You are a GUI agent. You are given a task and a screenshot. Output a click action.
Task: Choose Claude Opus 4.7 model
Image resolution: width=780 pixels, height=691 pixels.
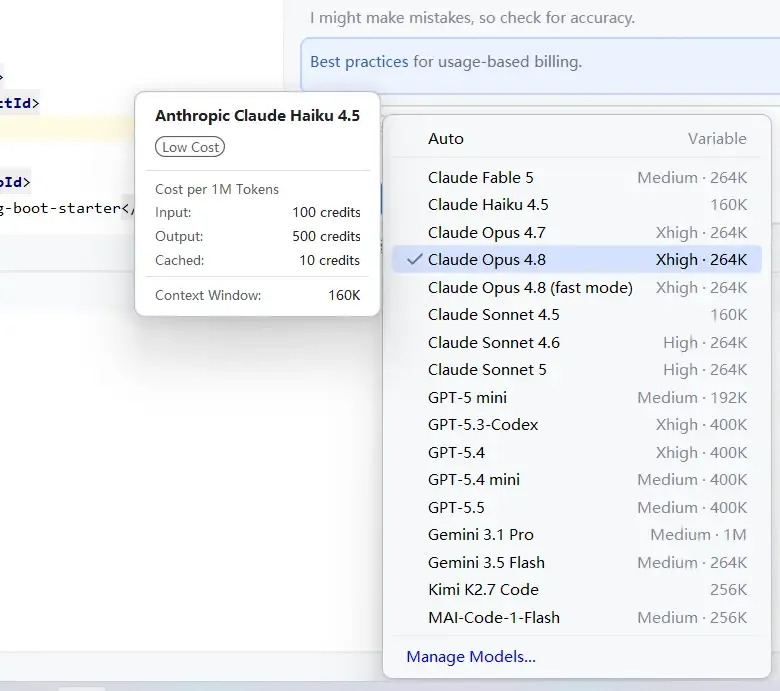click(577, 232)
